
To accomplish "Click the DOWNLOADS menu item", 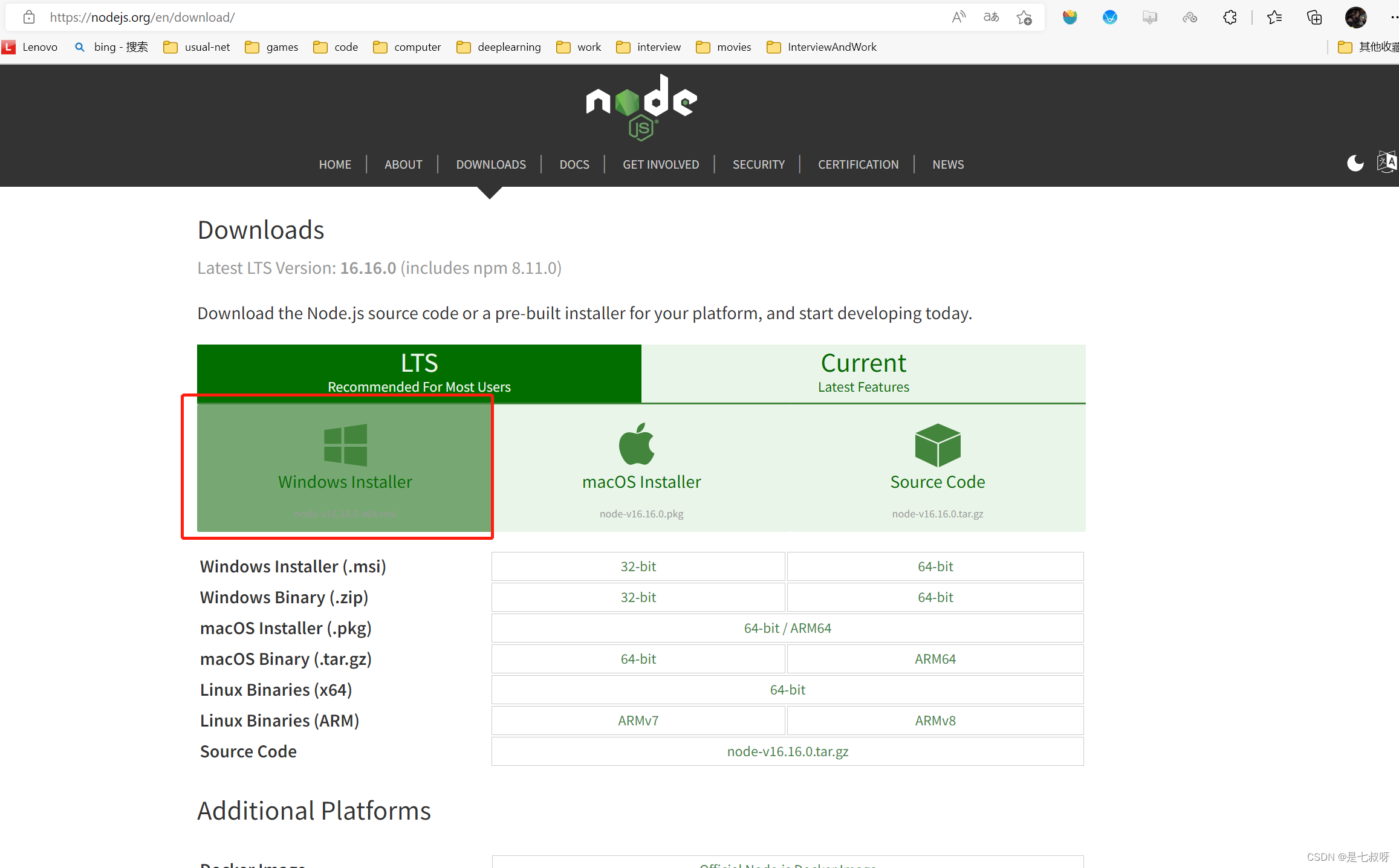I will tap(491, 164).
